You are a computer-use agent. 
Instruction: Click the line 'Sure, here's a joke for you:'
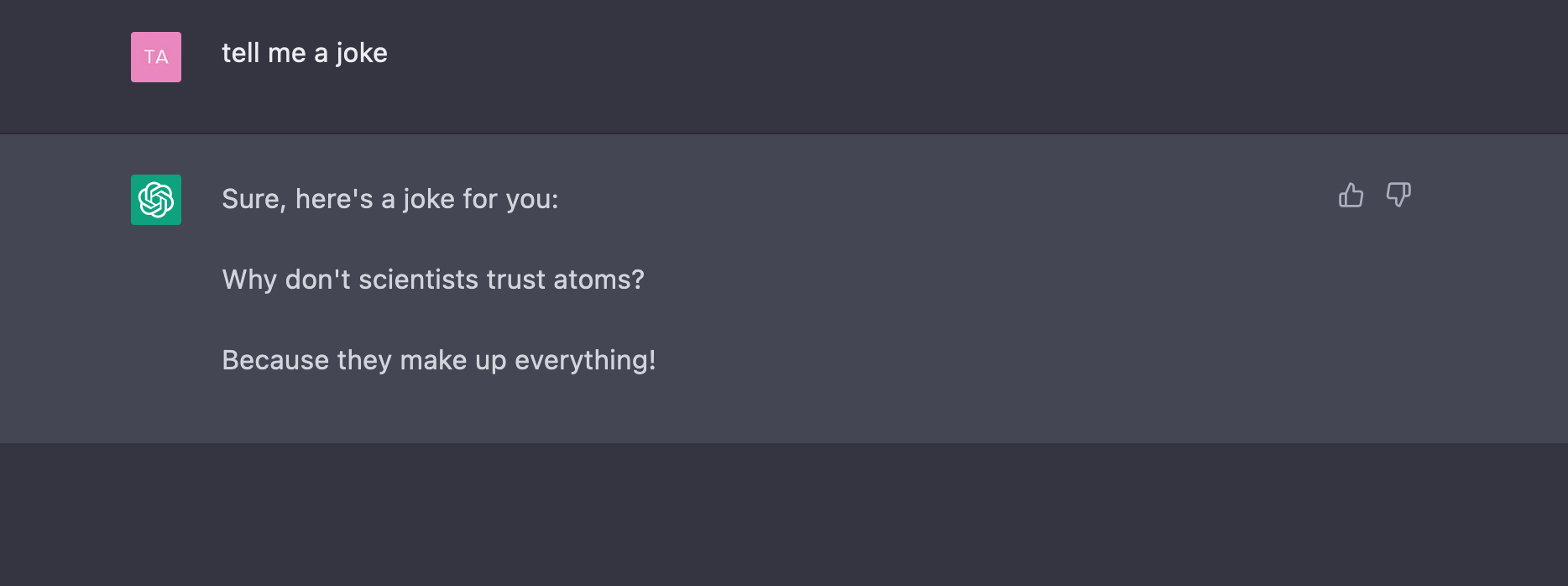click(x=389, y=200)
